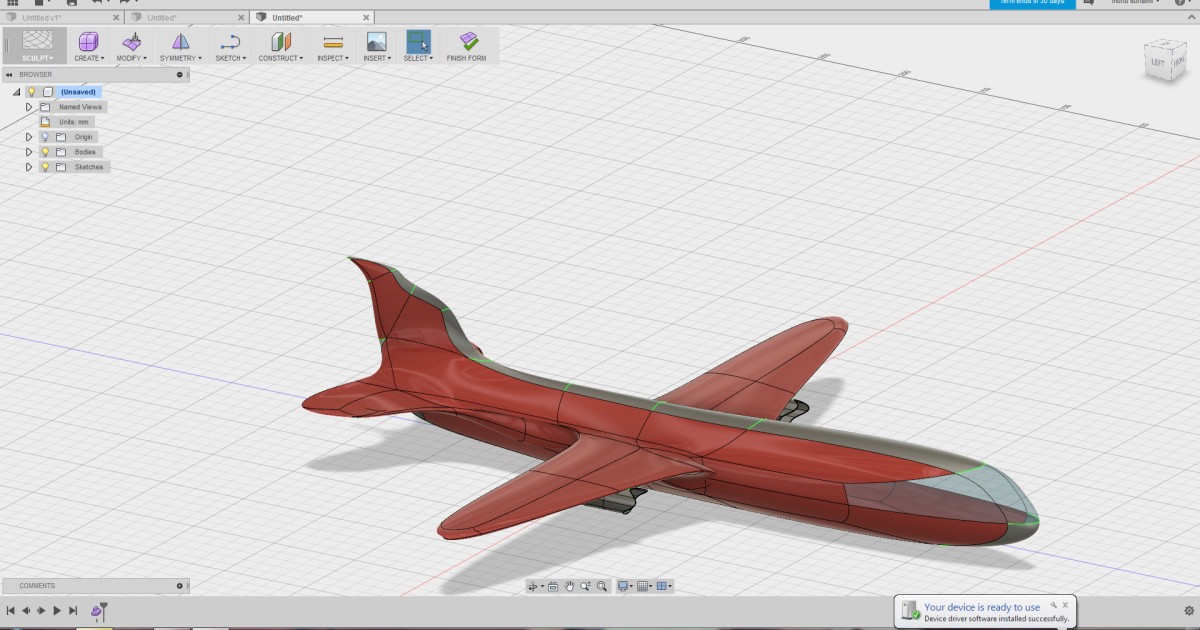Expand the Bodies folder in the browser

click(29, 151)
